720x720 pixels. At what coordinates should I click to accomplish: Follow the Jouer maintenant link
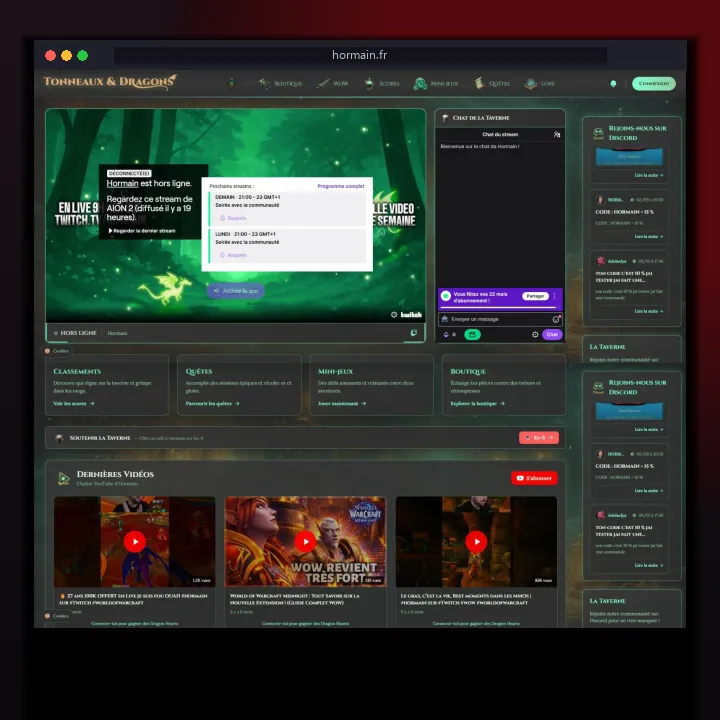click(x=342, y=403)
